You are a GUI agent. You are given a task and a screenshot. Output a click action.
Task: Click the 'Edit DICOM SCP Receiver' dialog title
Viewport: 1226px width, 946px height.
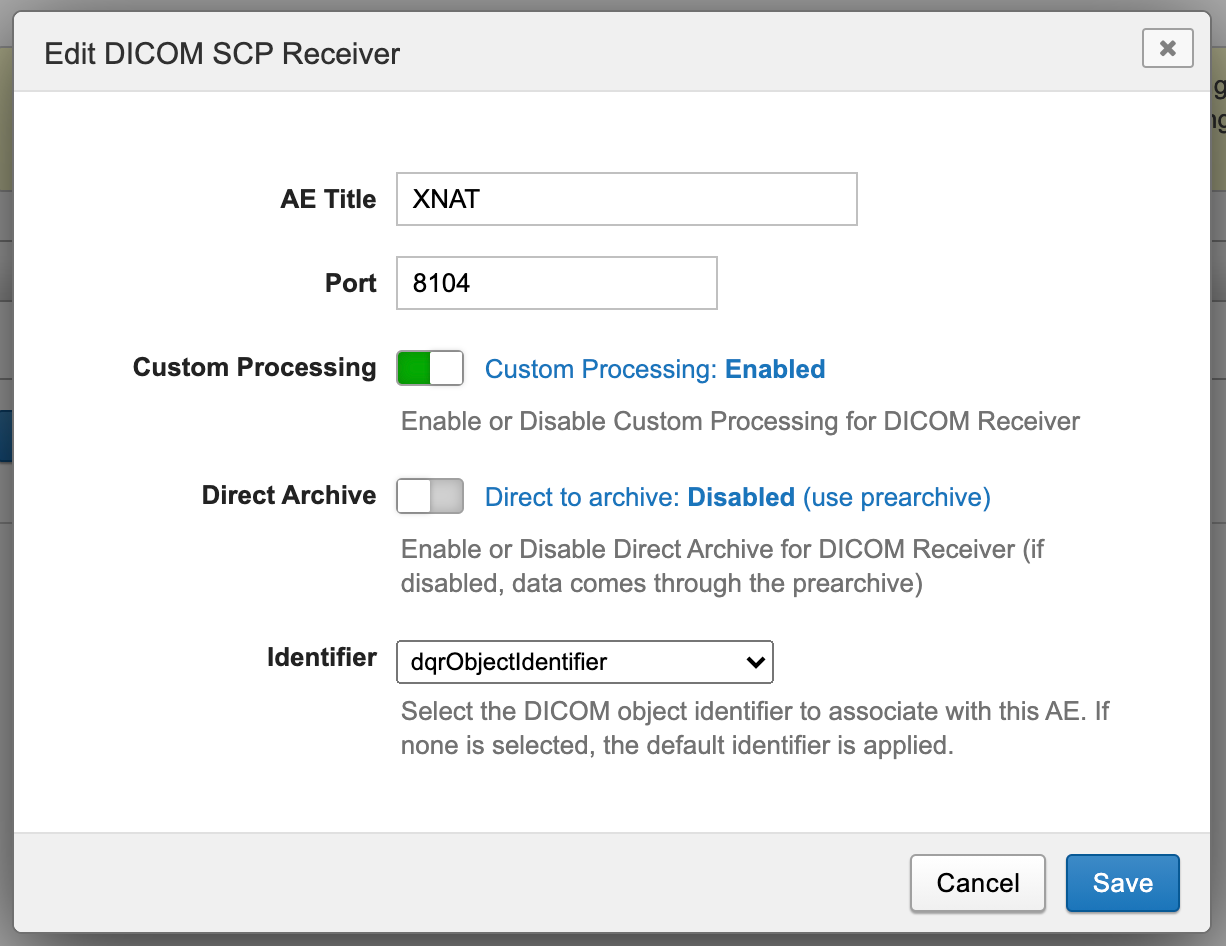pyautogui.click(x=222, y=54)
